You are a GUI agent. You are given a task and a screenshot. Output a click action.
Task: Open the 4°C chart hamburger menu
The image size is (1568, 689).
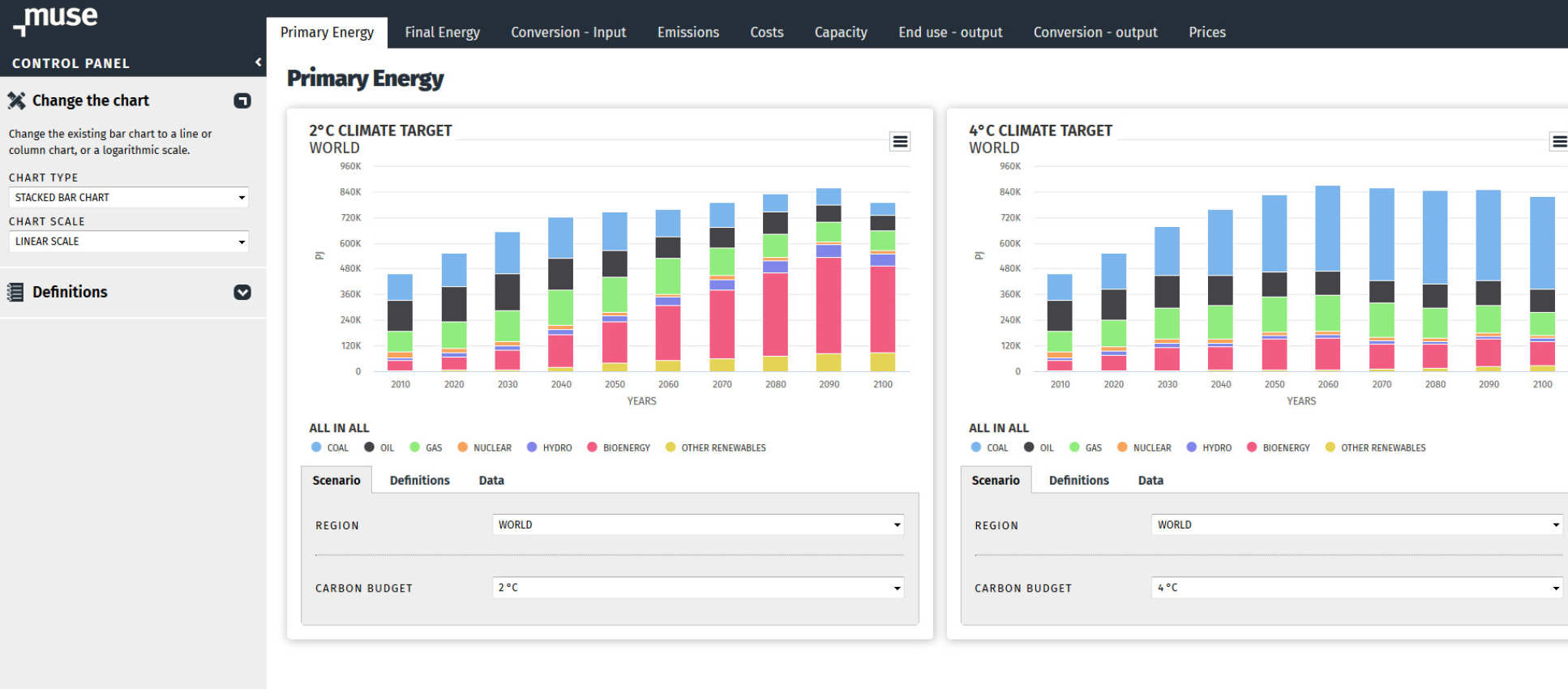pyautogui.click(x=1558, y=142)
